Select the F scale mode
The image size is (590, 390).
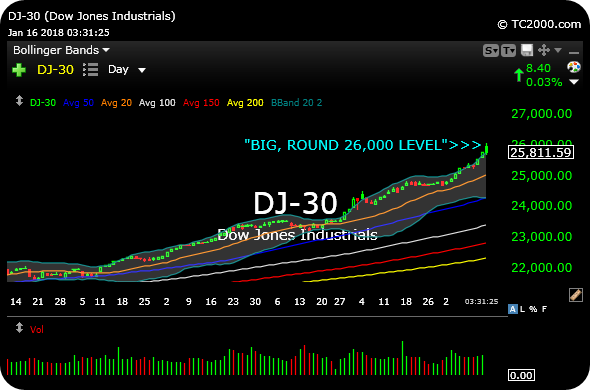pos(544,309)
